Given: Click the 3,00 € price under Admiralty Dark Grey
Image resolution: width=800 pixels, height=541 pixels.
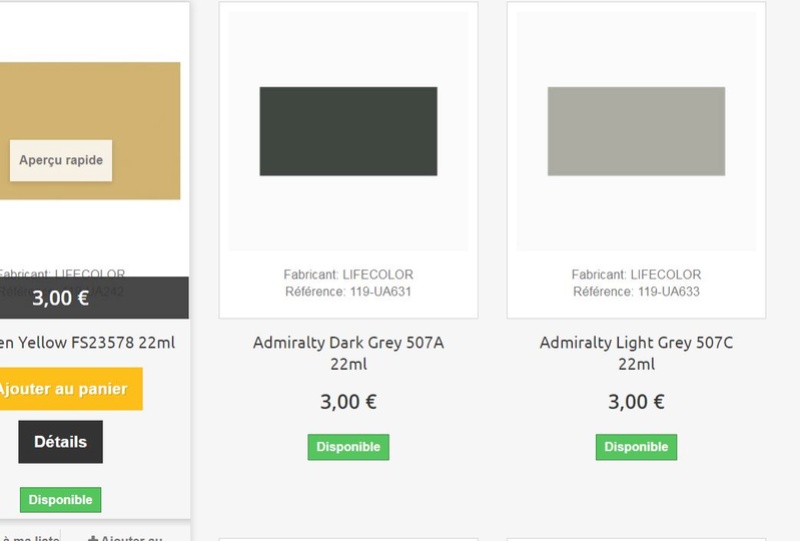Looking at the screenshot, I should click(x=348, y=402).
